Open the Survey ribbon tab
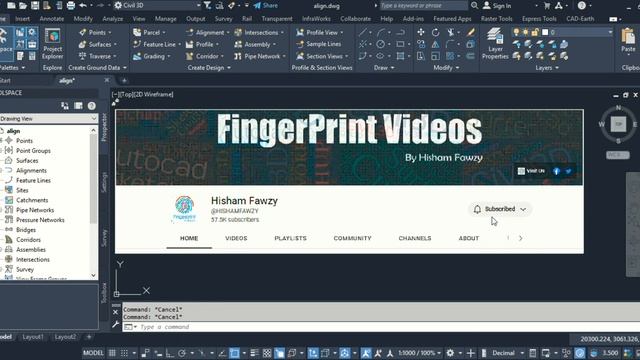The width and height of the screenshot is (640, 360). coord(223,19)
